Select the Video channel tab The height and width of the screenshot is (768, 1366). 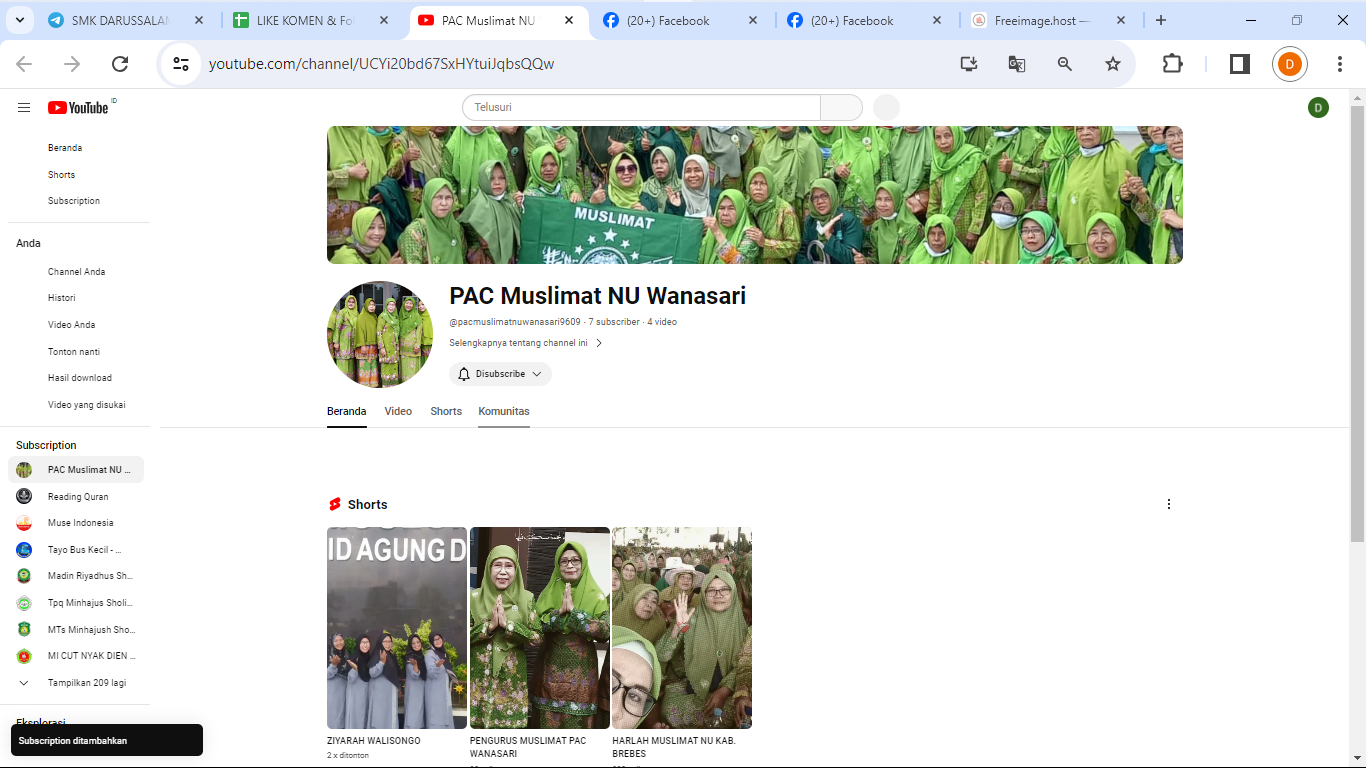pos(398,412)
